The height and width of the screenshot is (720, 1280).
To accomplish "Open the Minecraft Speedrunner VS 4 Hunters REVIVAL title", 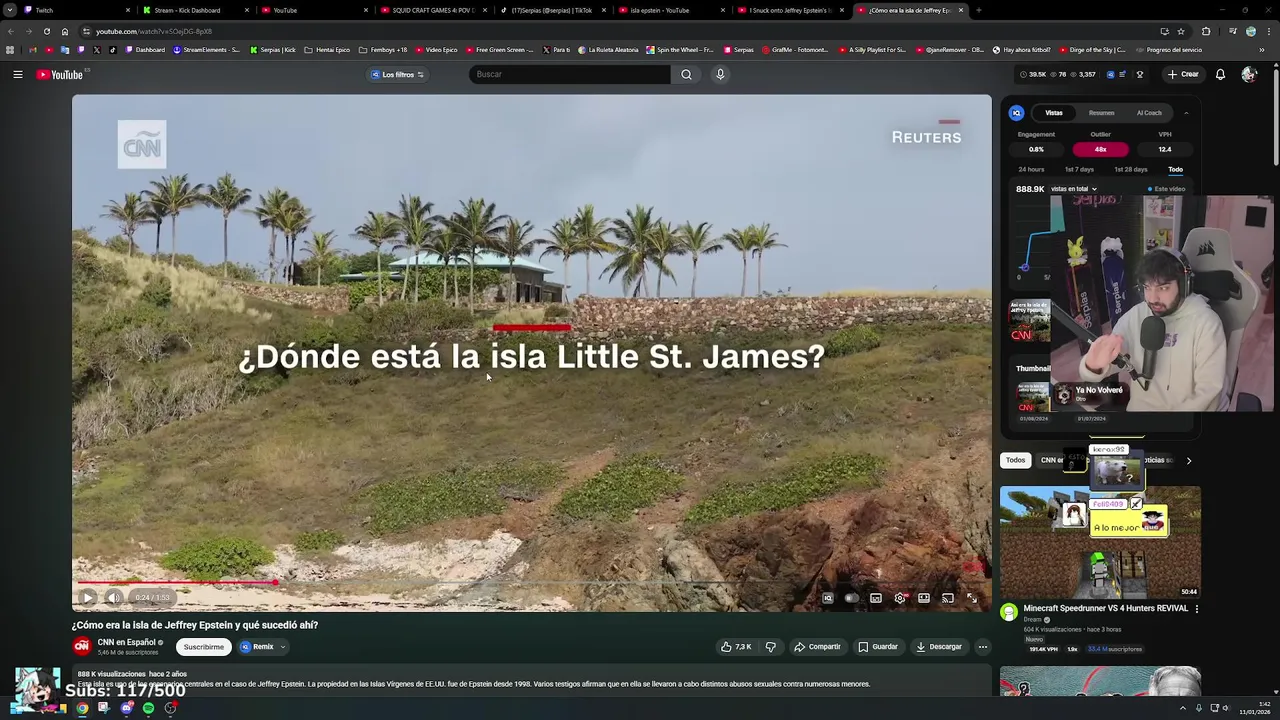I will (1105, 608).
